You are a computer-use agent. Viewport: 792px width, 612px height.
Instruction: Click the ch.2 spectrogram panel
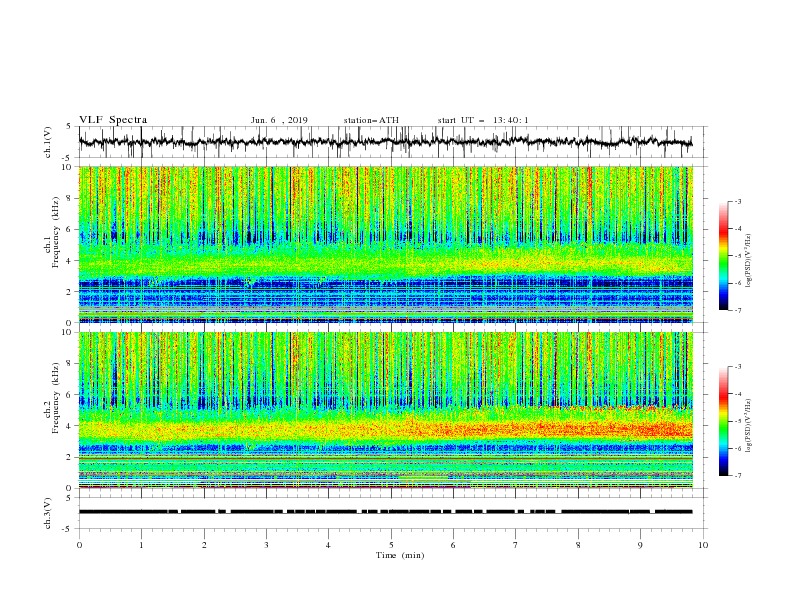(386, 410)
